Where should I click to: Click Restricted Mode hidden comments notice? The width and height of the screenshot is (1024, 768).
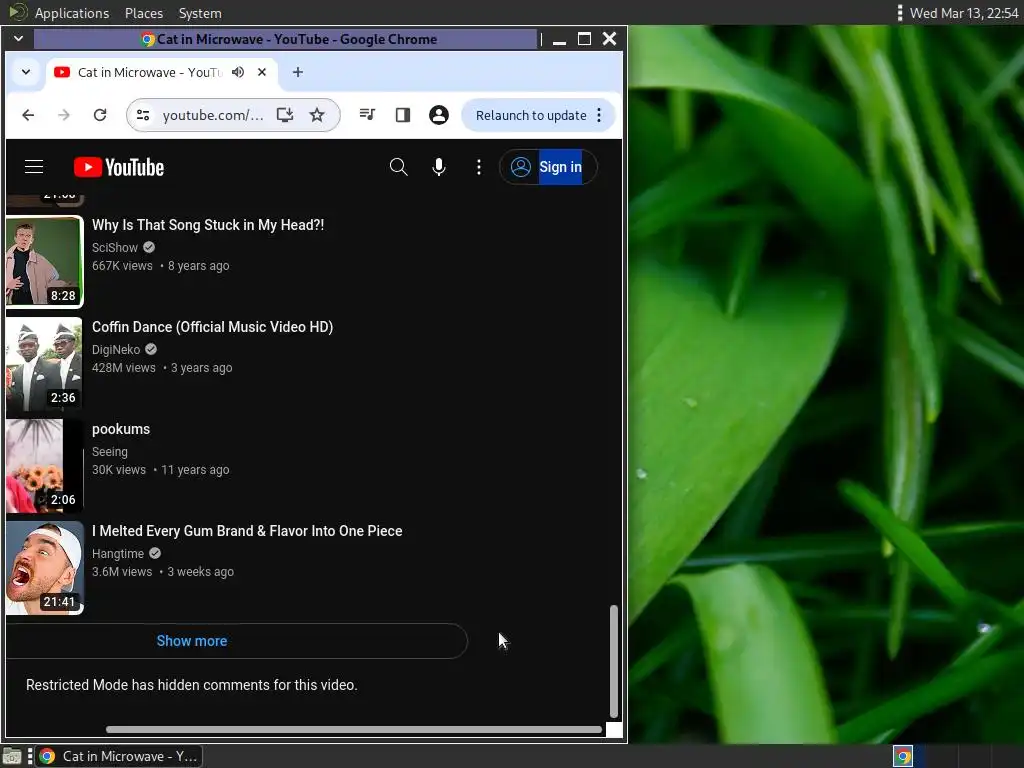coord(191,685)
